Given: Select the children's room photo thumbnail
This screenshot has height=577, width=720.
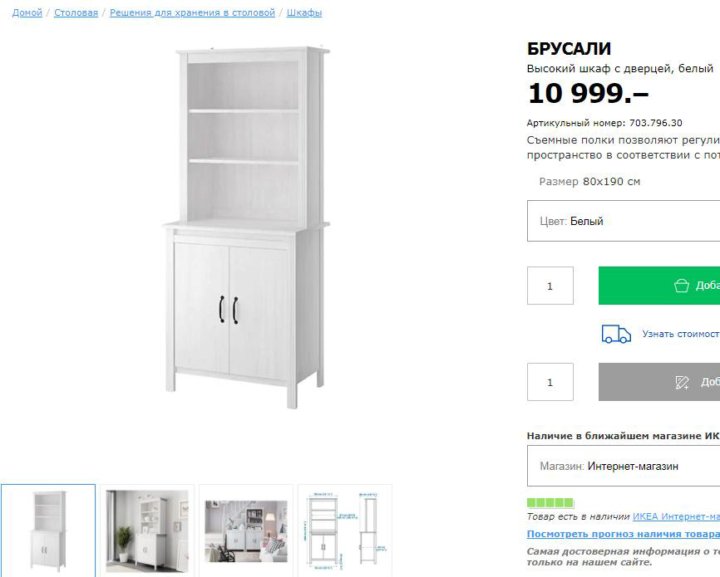Looking at the screenshot, I should pos(246,530).
